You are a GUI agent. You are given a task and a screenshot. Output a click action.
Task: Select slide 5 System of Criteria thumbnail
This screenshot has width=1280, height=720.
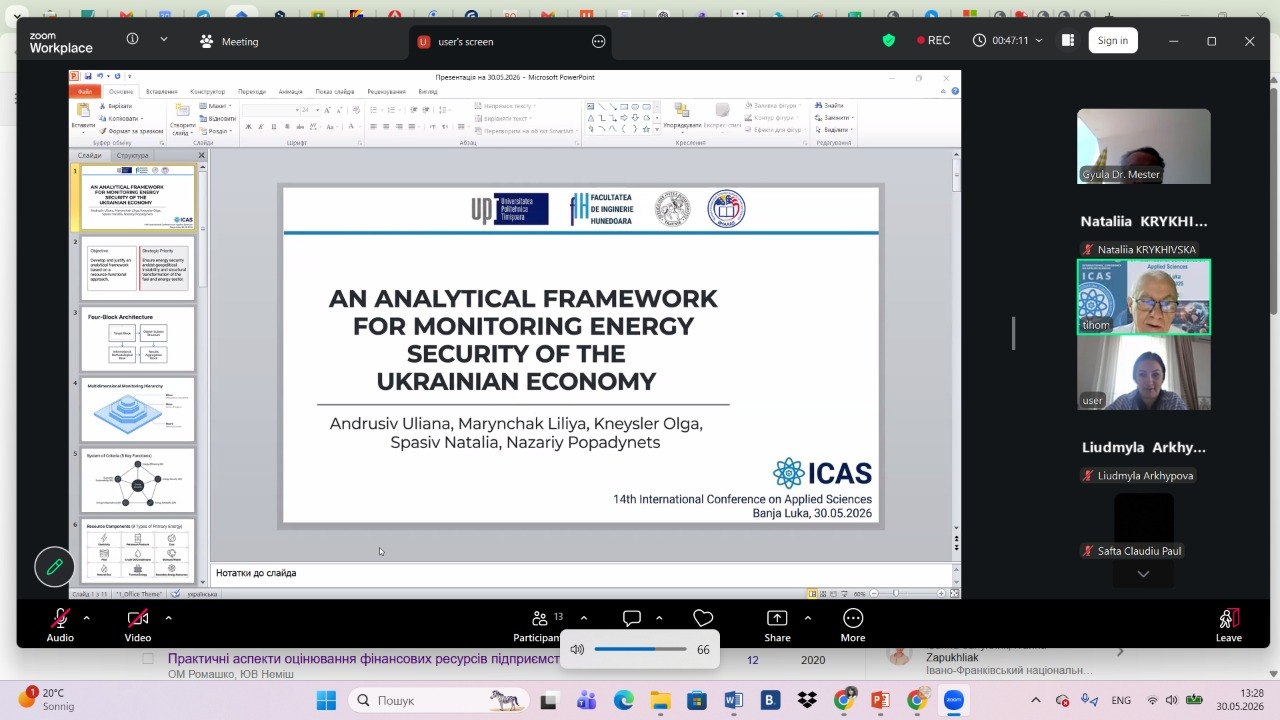click(138, 480)
